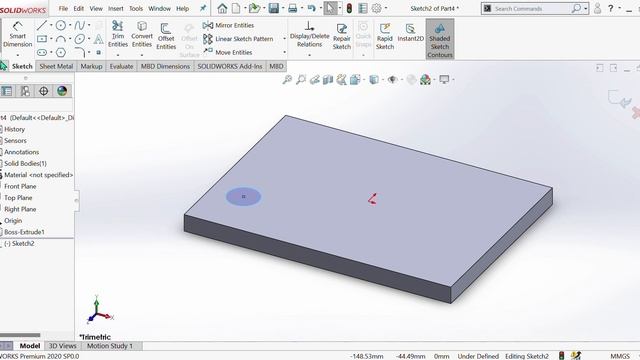Open the Window menu

click(x=160, y=8)
